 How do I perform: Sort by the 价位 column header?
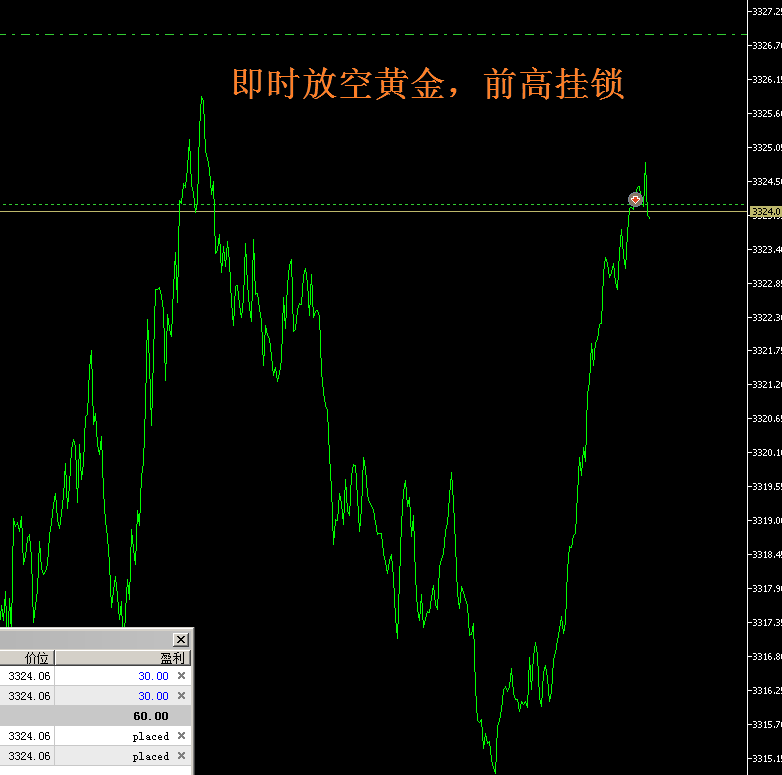point(27,658)
